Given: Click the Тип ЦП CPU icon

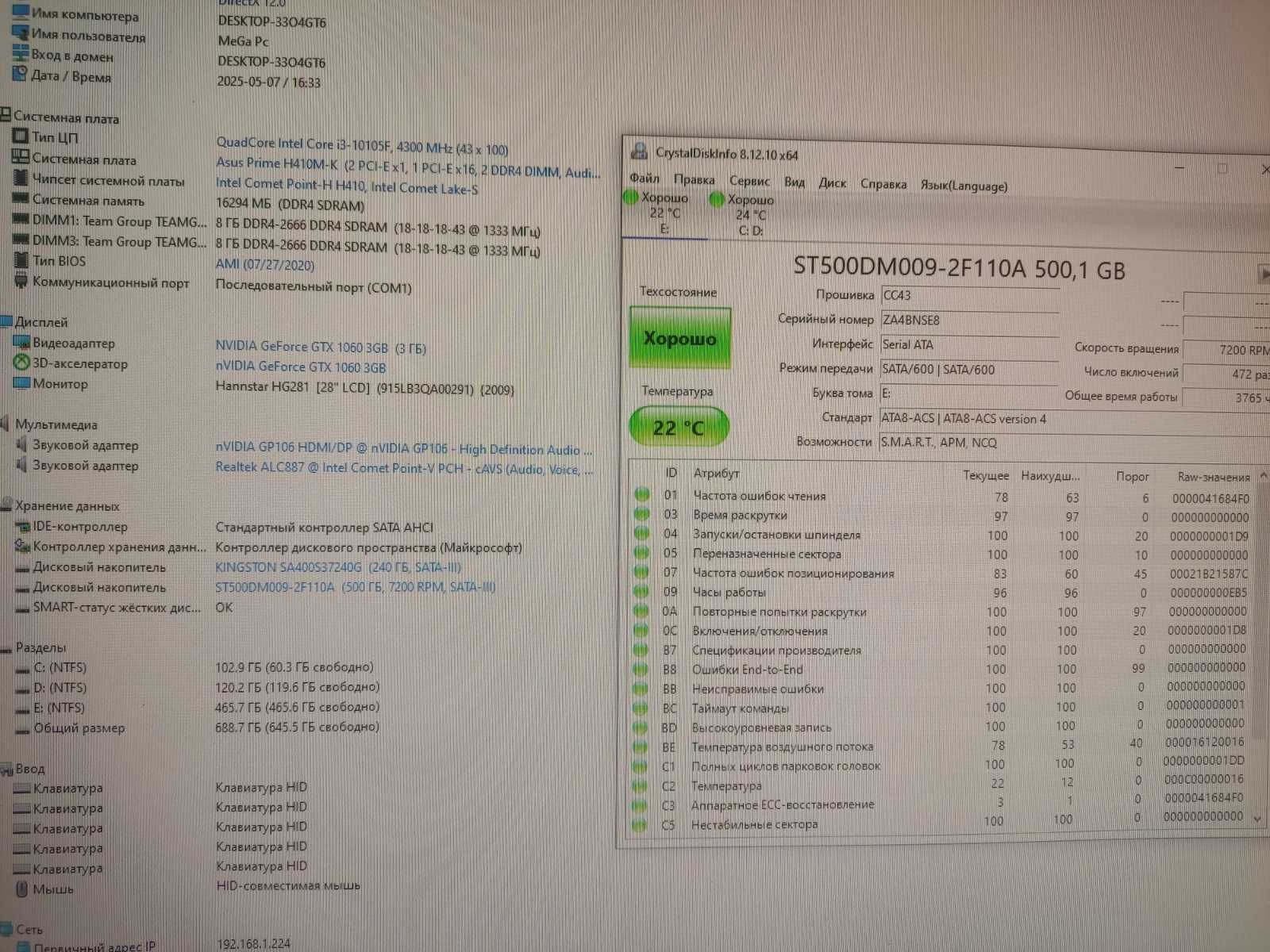Looking at the screenshot, I should pos(20,136).
